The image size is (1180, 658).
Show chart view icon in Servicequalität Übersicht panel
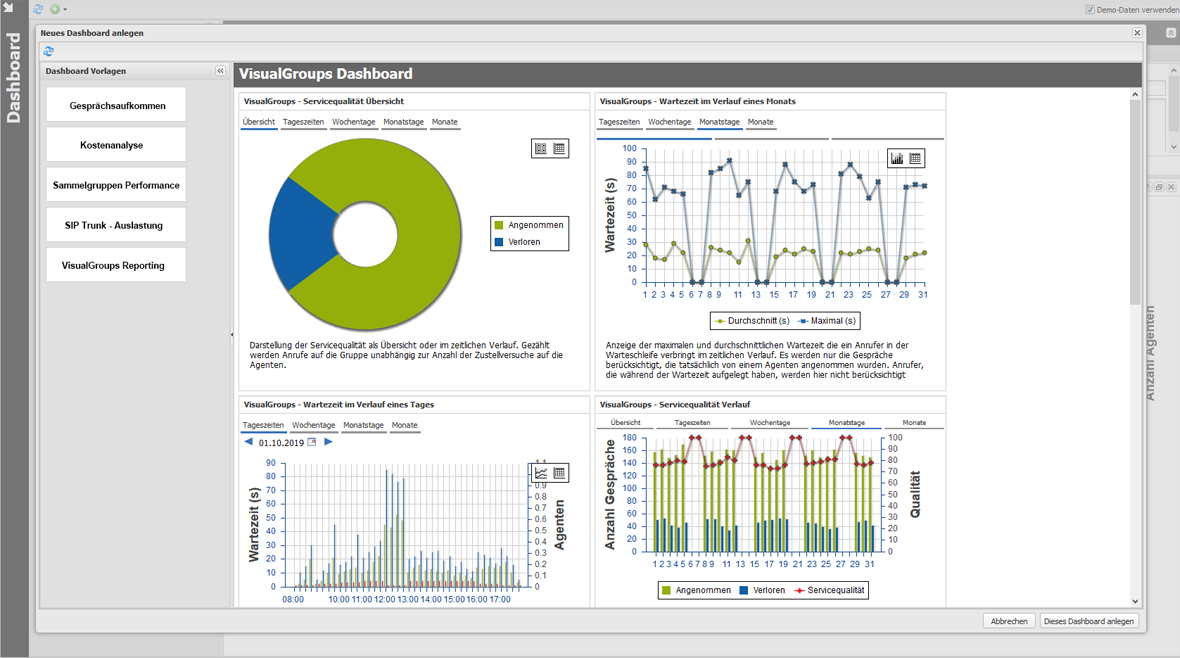point(540,148)
